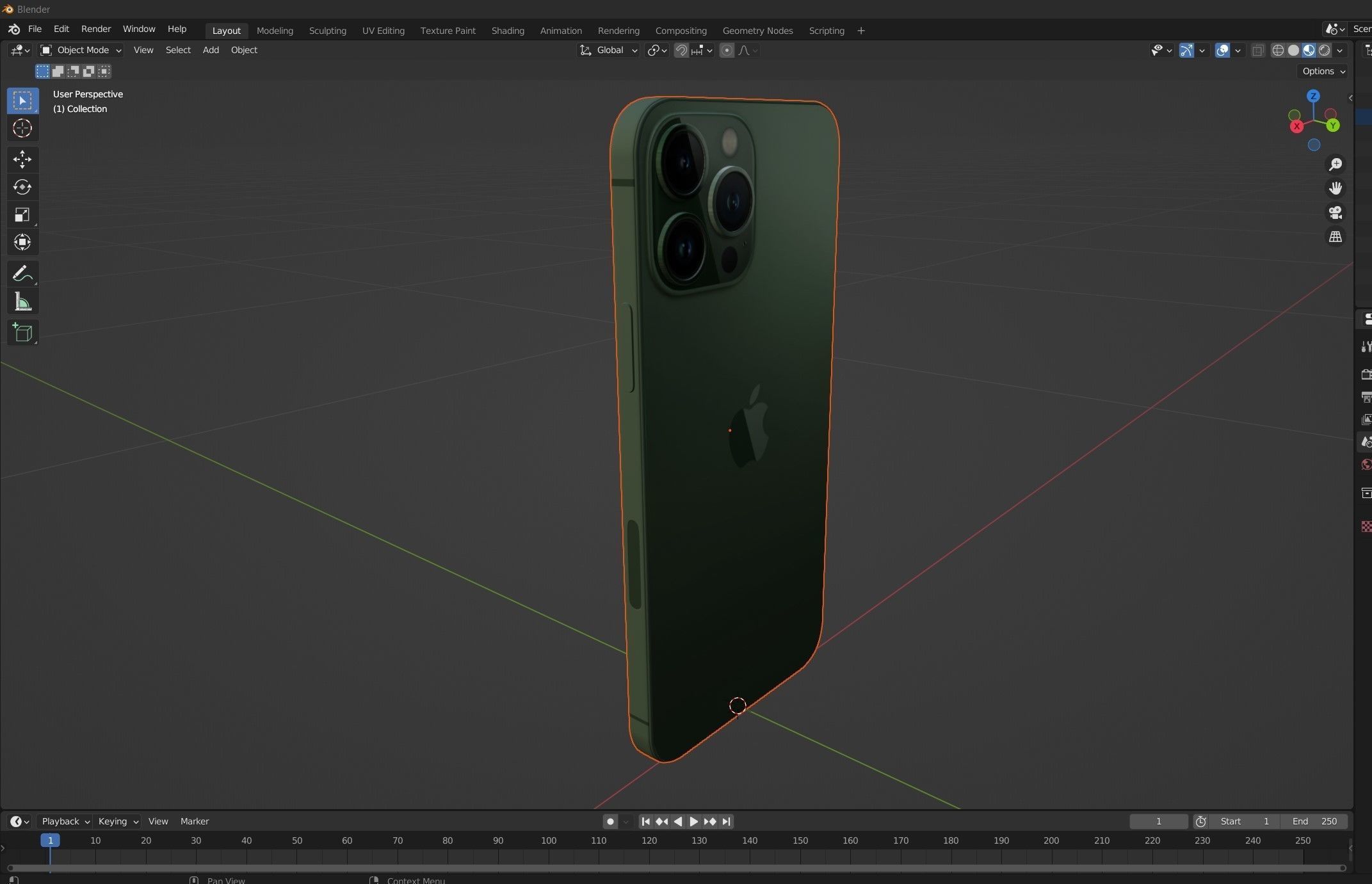Viewport: 1372px width, 884px height.
Task: Click the viewport zoom magnifier icon
Action: tap(1336, 165)
